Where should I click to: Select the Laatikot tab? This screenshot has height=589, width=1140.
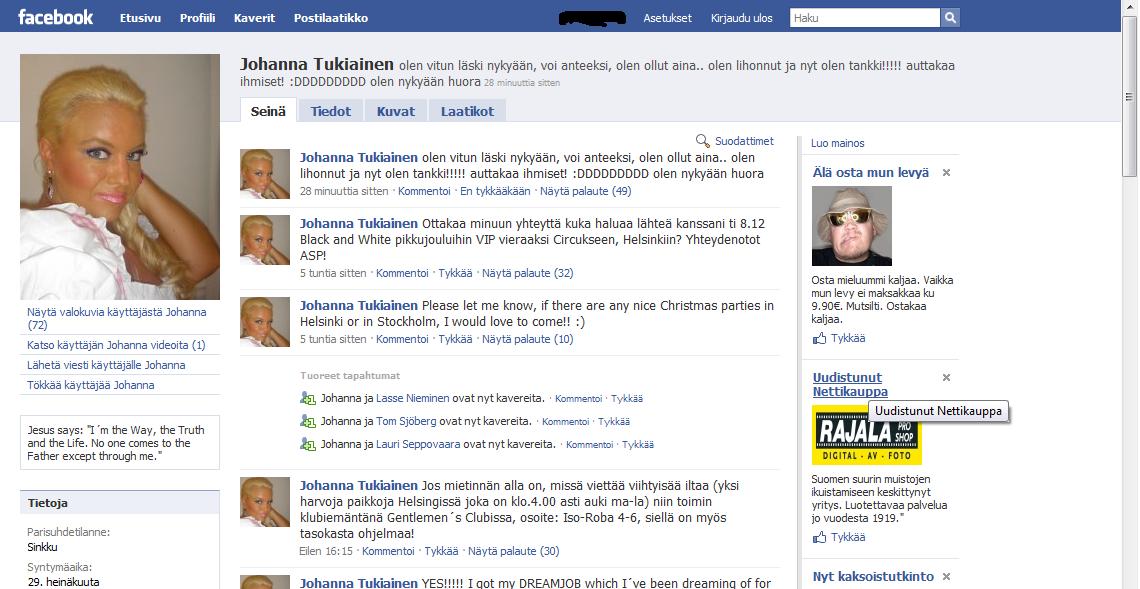click(x=467, y=111)
